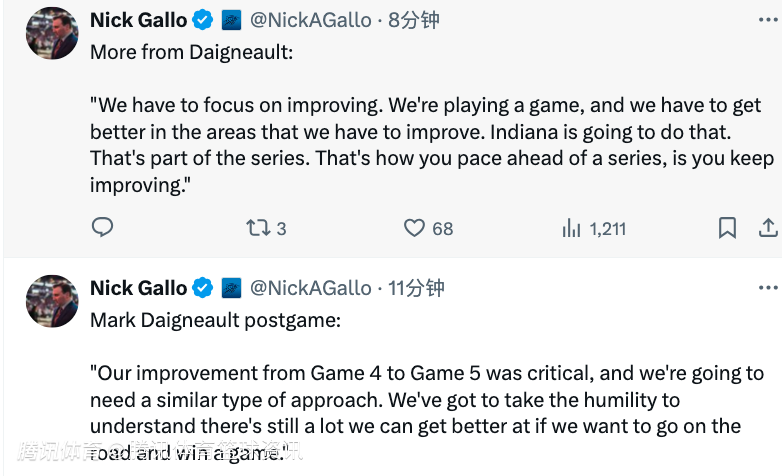The height and width of the screenshot is (476, 782).
Task: Click verified badge on first Nick Gallo tweet
Action: [x=203, y=20]
